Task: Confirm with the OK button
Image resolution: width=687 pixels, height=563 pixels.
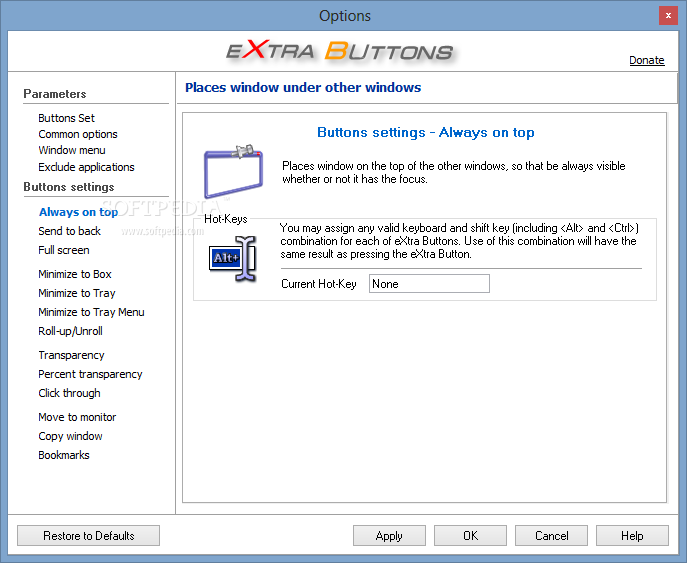Action: coord(470,536)
